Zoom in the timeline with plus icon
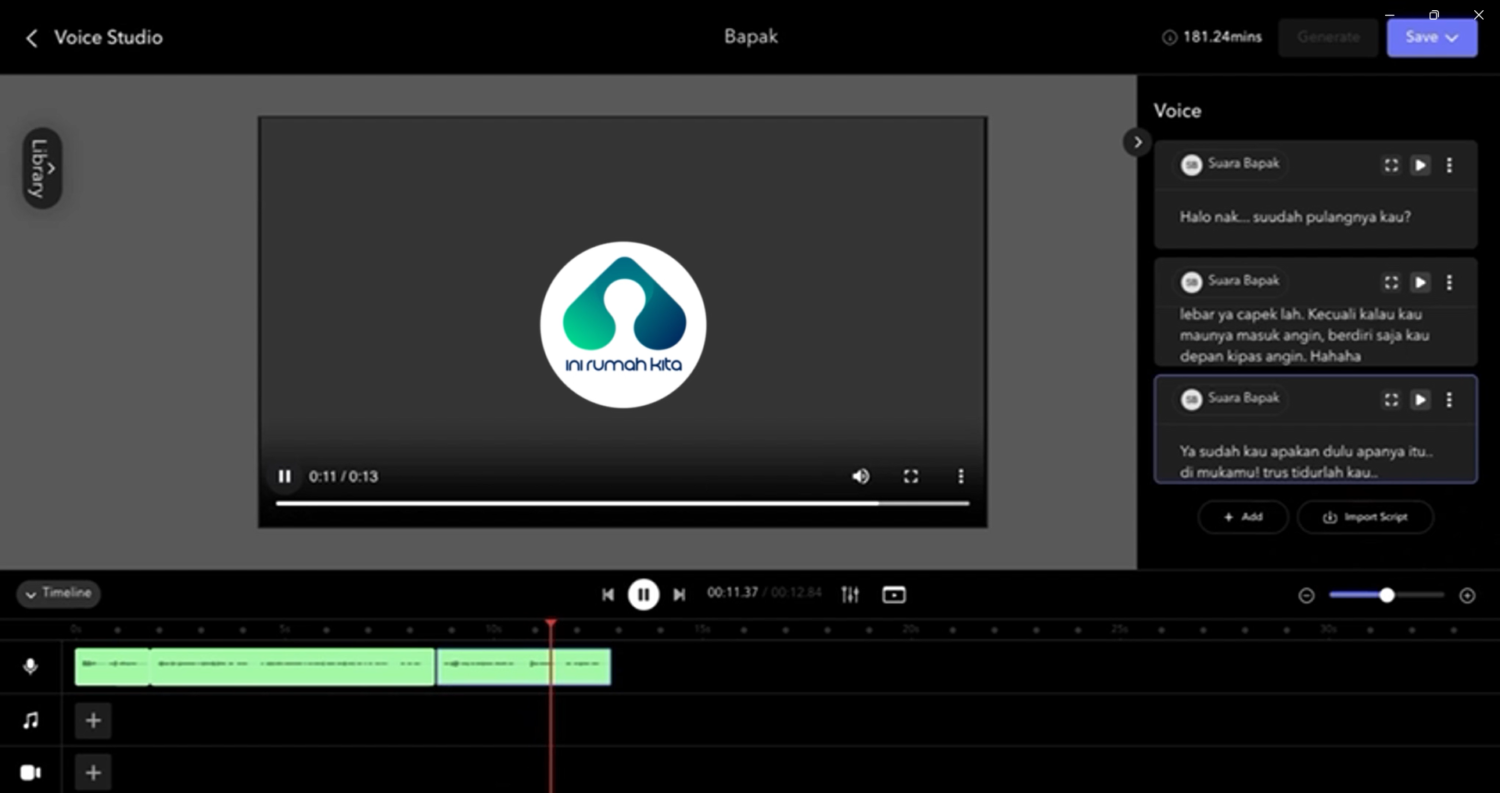This screenshot has height=793, width=1500. (x=1467, y=596)
